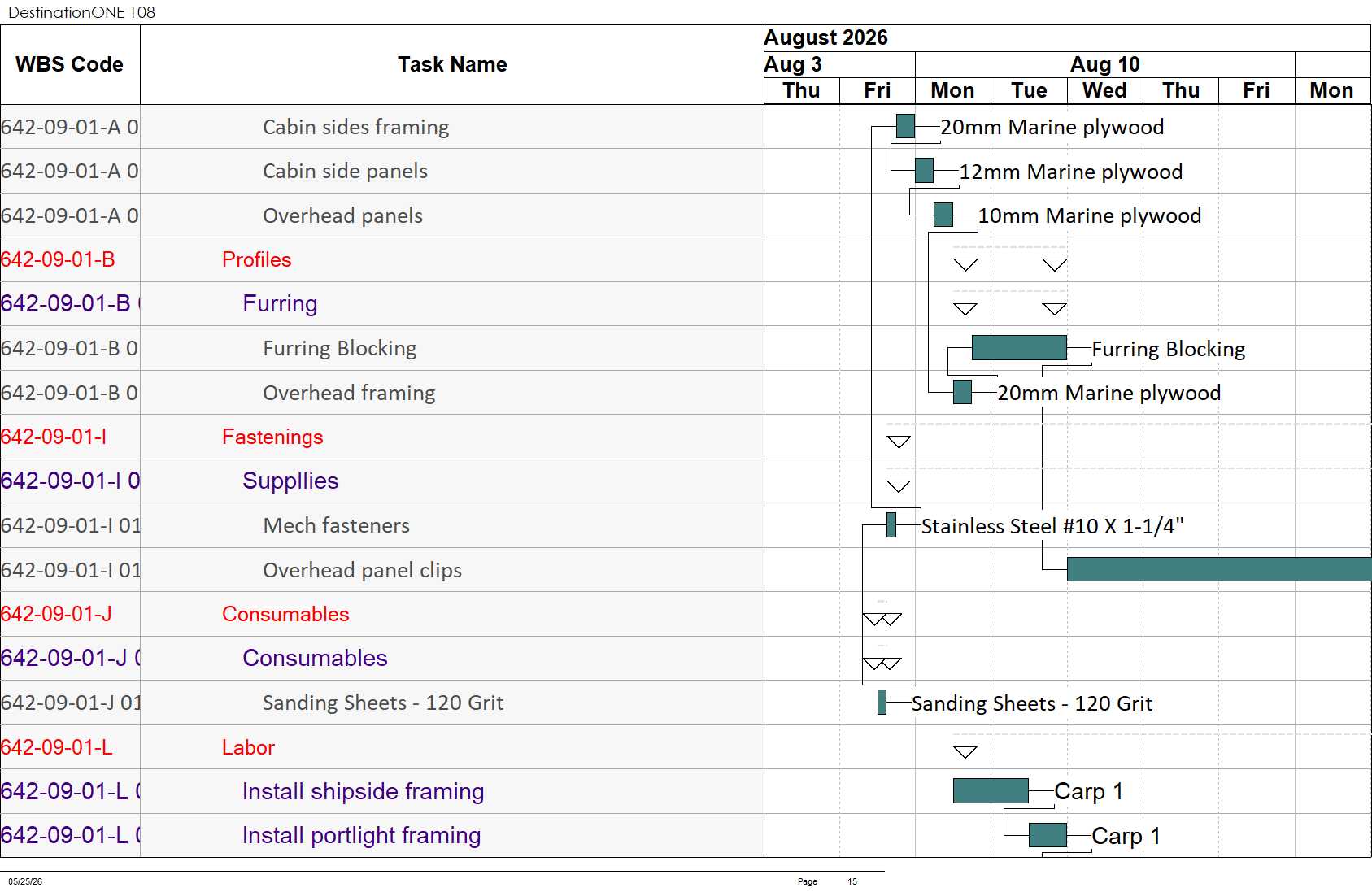This screenshot has width=1372, height=892.
Task: Select the Suppllies task name
Action: [290, 481]
